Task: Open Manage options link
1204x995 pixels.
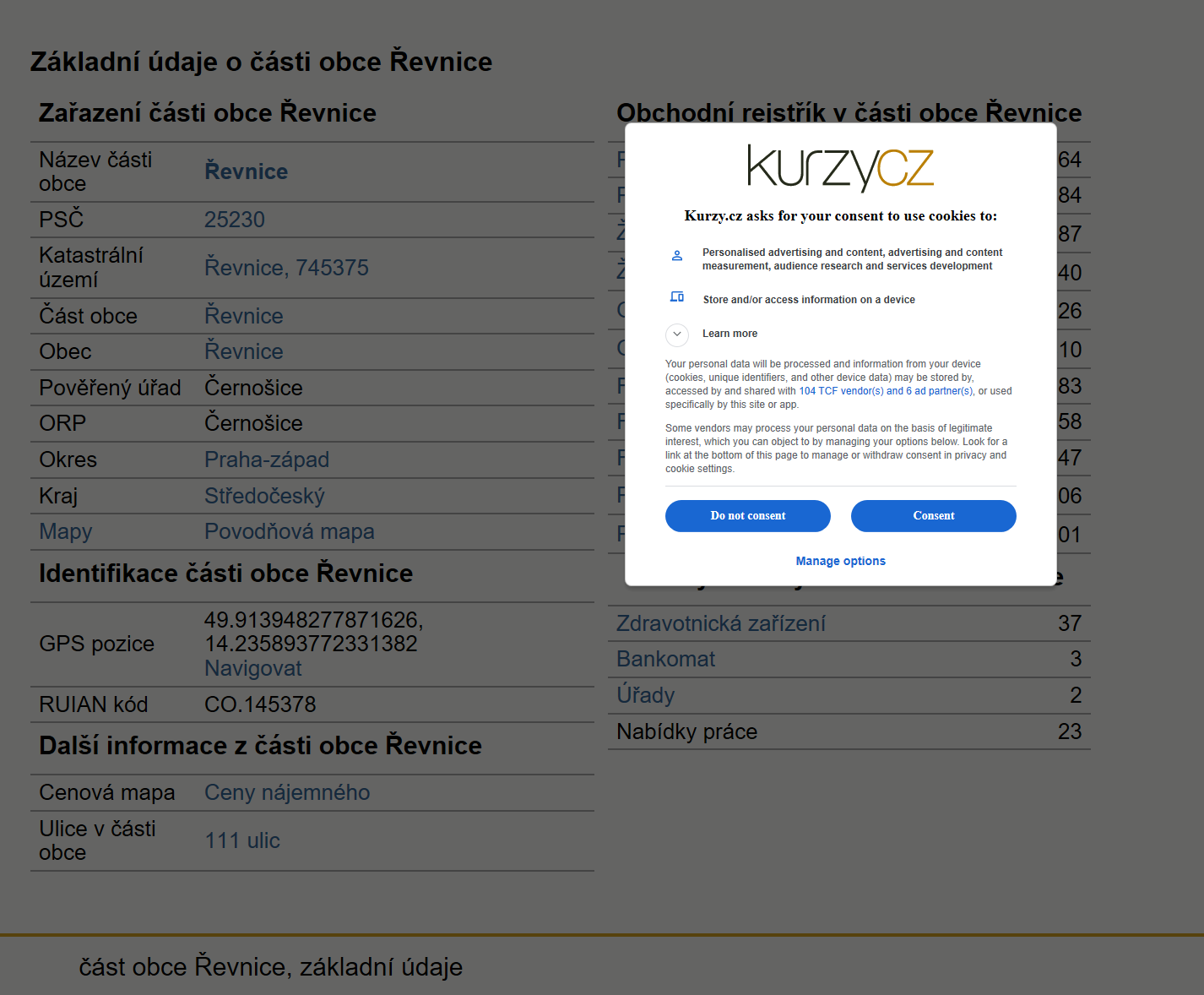Action: 840,561
